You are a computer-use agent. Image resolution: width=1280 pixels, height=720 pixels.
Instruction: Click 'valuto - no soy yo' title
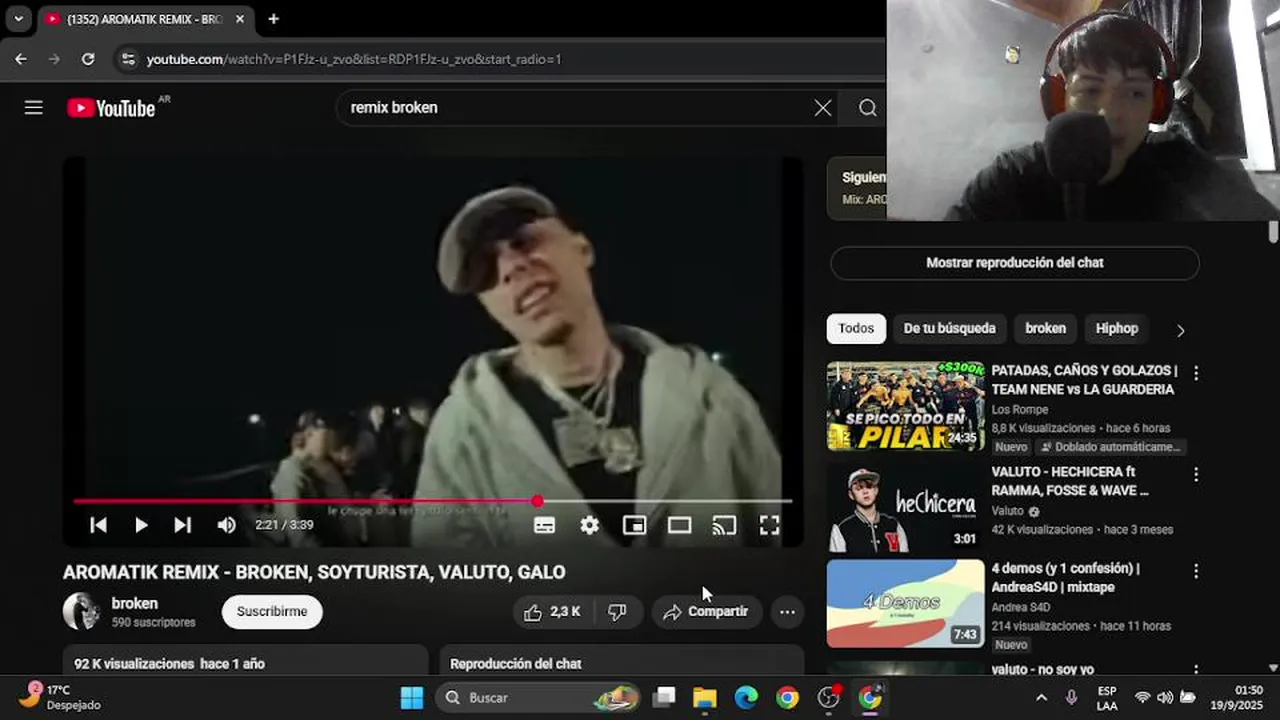(1043, 669)
